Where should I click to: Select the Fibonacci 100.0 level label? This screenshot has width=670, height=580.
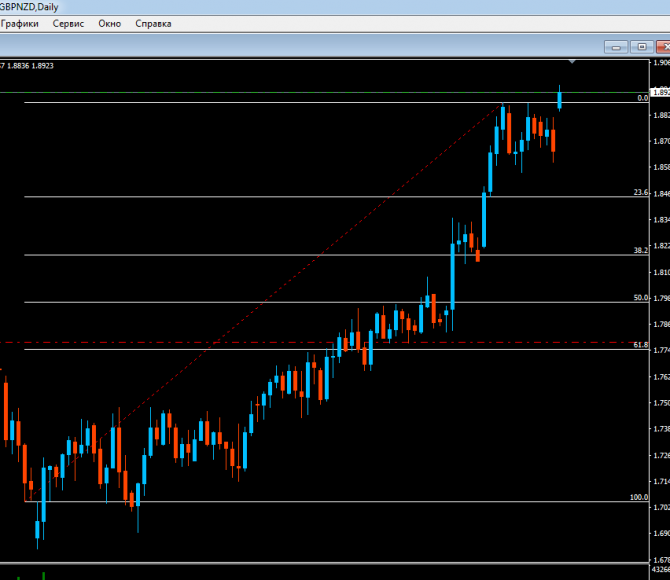click(639, 497)
